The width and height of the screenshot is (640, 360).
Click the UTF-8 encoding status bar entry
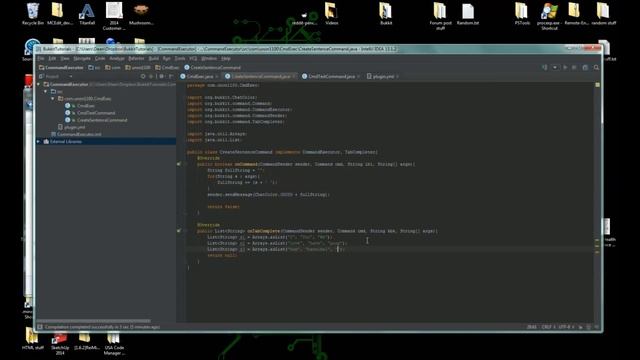[x=566, y=327]
